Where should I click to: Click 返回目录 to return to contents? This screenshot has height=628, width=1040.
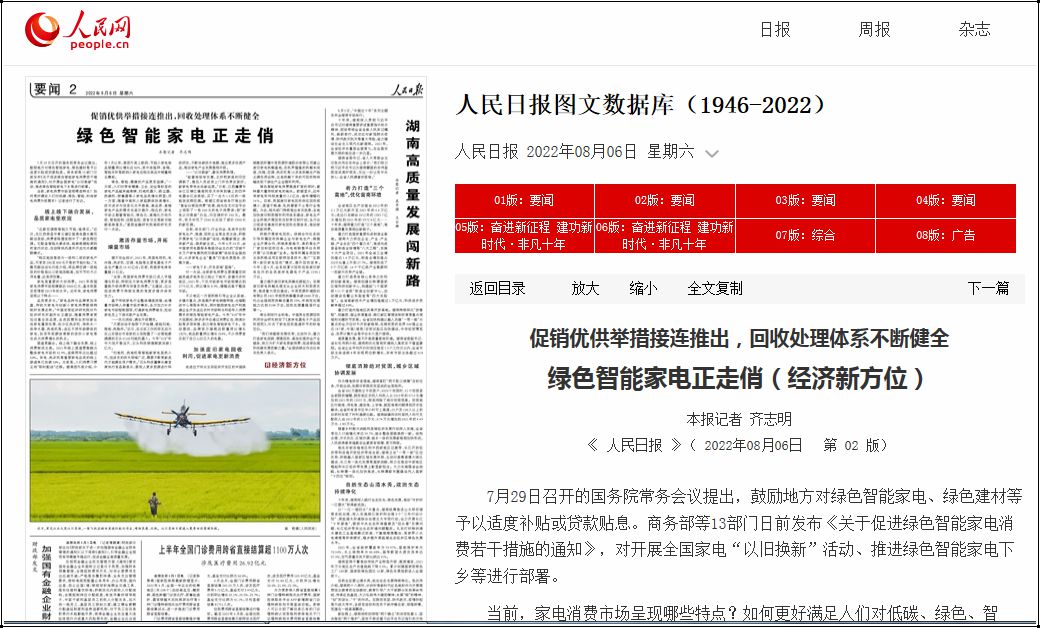(497, 288)
